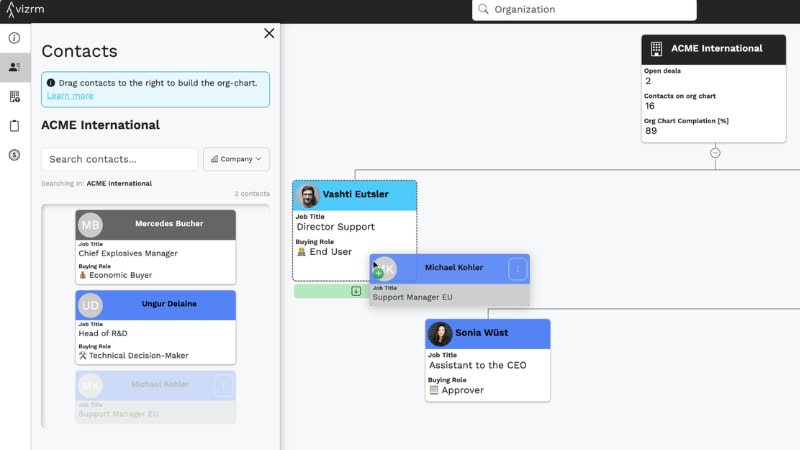Click the 3 contacts count label
Viewport: 800px width, 450px height.
tap(252, 194)
